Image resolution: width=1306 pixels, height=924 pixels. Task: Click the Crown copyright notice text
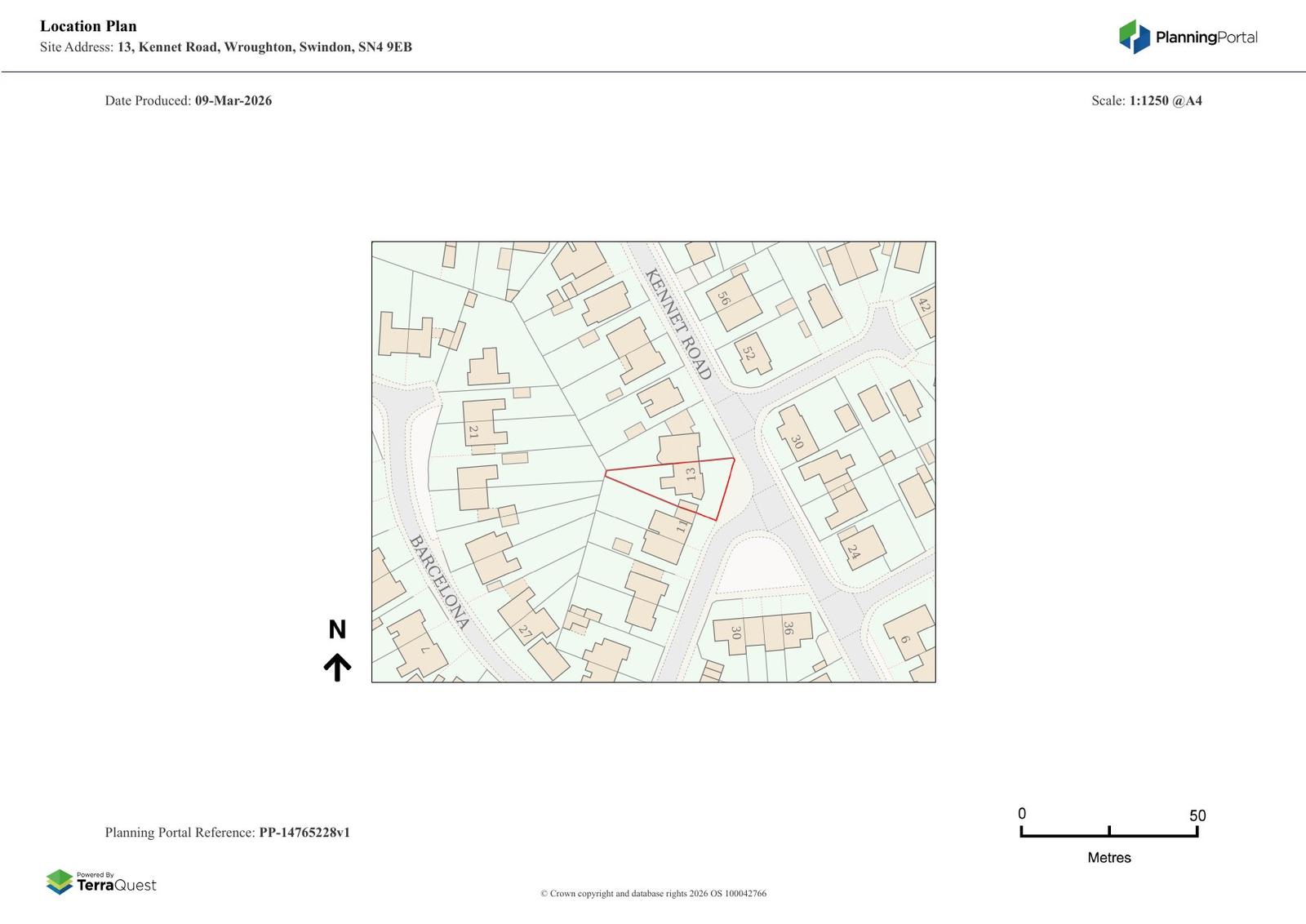pyautogui.click(x=653, y=893)
